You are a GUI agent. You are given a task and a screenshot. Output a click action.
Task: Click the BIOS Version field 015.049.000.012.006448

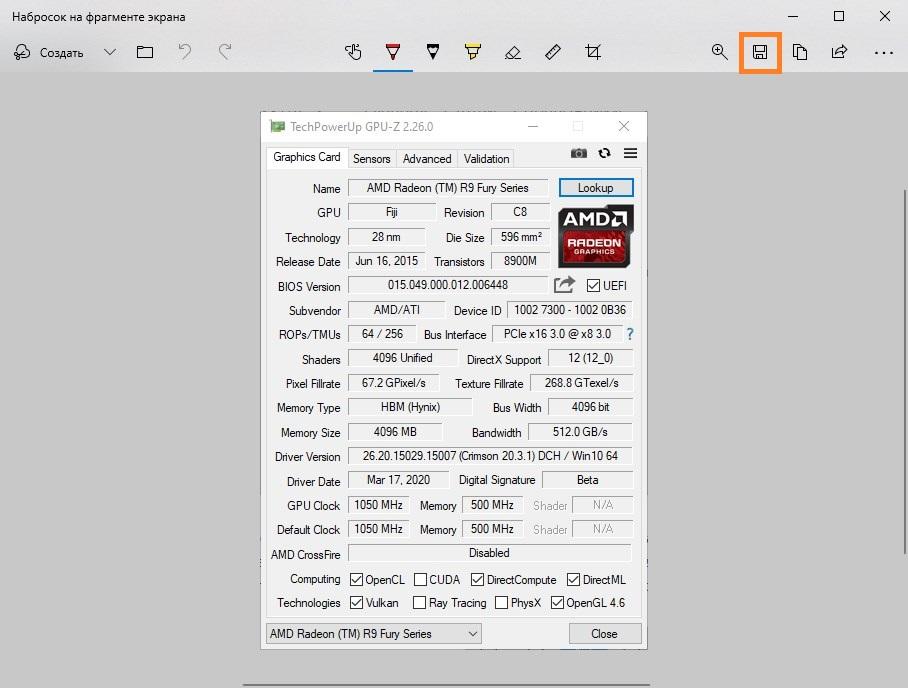click(x=448, y=285)
